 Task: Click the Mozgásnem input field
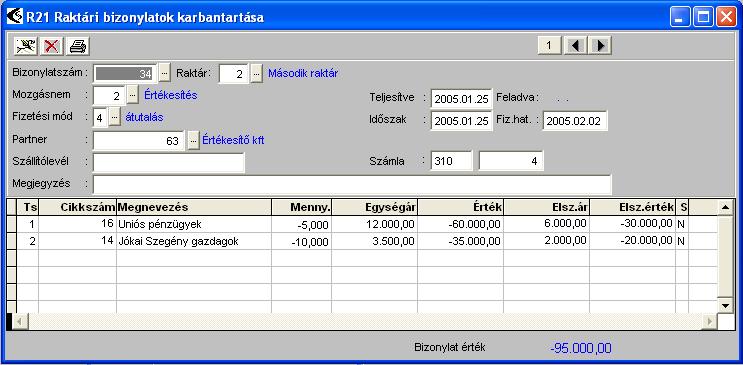pyautogui.click(x=109, y=95)
